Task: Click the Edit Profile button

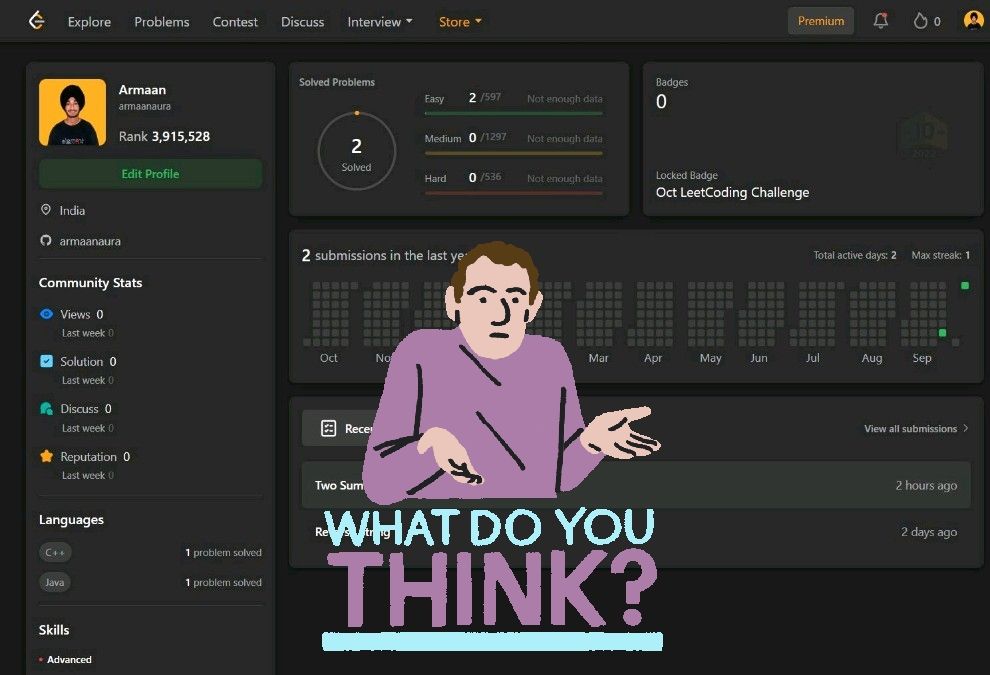Action: (150, 174)
